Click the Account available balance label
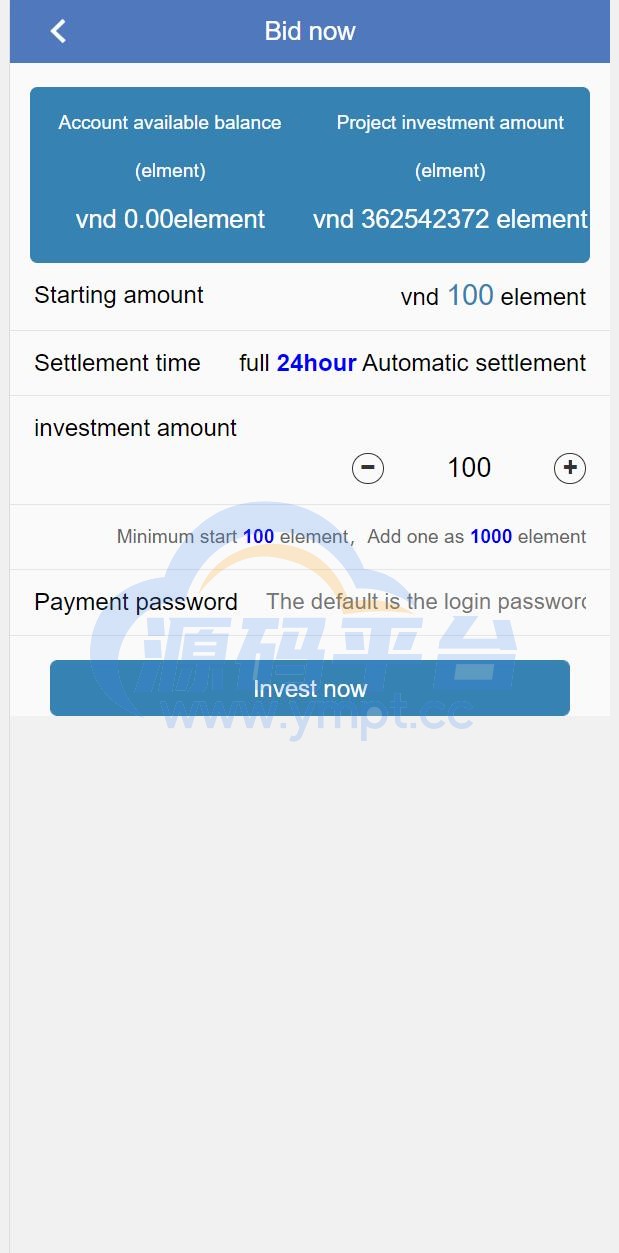Screen dimensions: 619x1253 pyautogui.click(x=170, y=123)
